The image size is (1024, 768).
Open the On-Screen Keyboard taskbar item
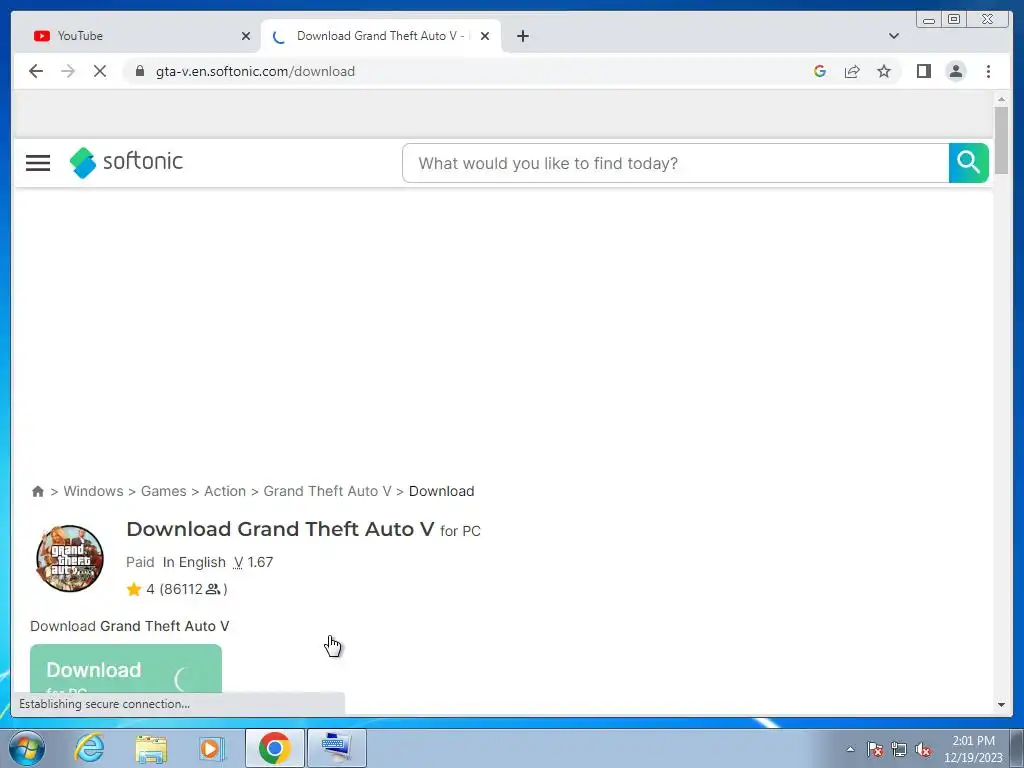pyautogui.click(x=336, y=748)
